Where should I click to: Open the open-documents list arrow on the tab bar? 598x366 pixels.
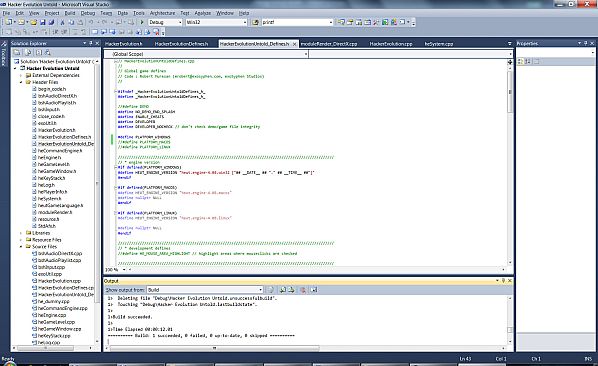click(510, 44)
